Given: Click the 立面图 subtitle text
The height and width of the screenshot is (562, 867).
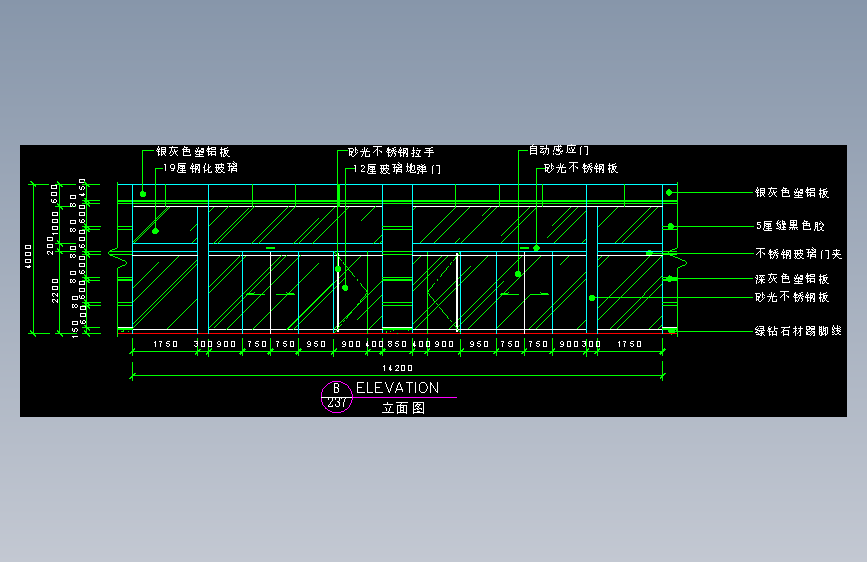Looking at the screenshot, I should coord(403,408).
